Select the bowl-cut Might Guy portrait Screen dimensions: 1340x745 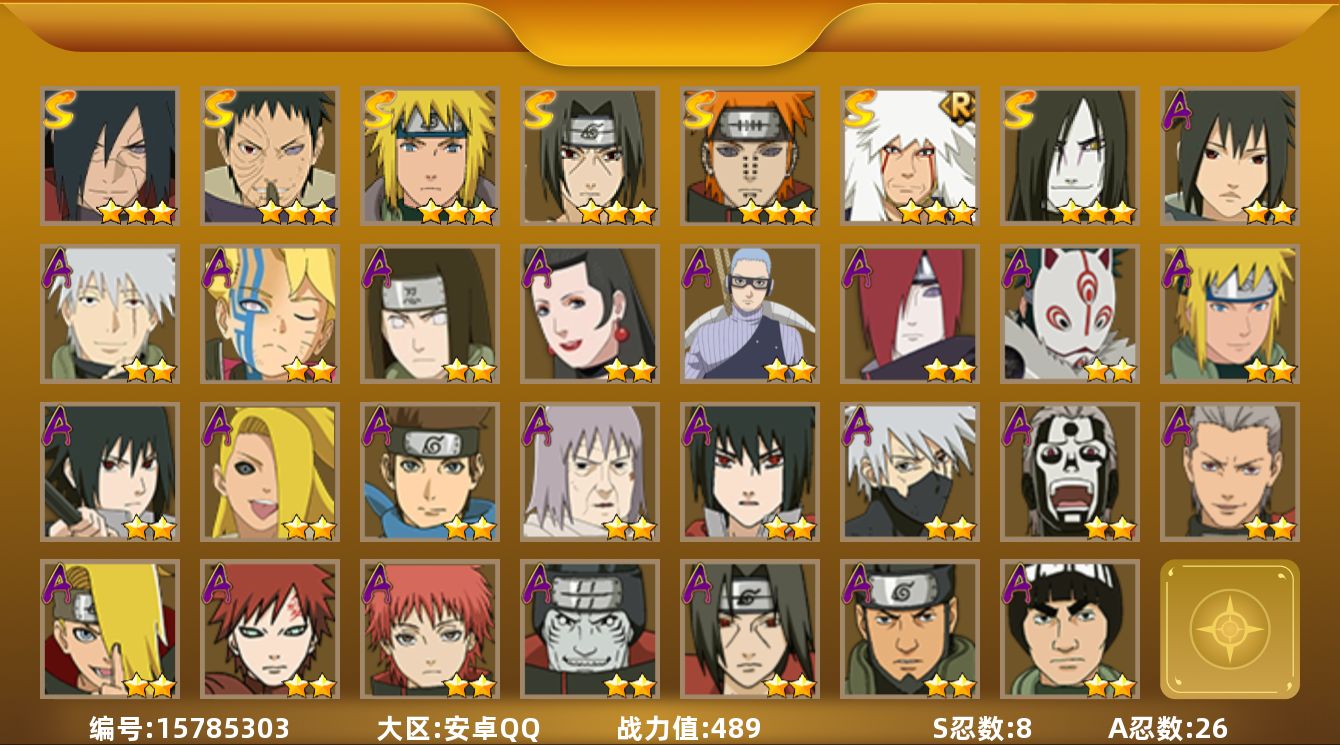coord(1070,629)
